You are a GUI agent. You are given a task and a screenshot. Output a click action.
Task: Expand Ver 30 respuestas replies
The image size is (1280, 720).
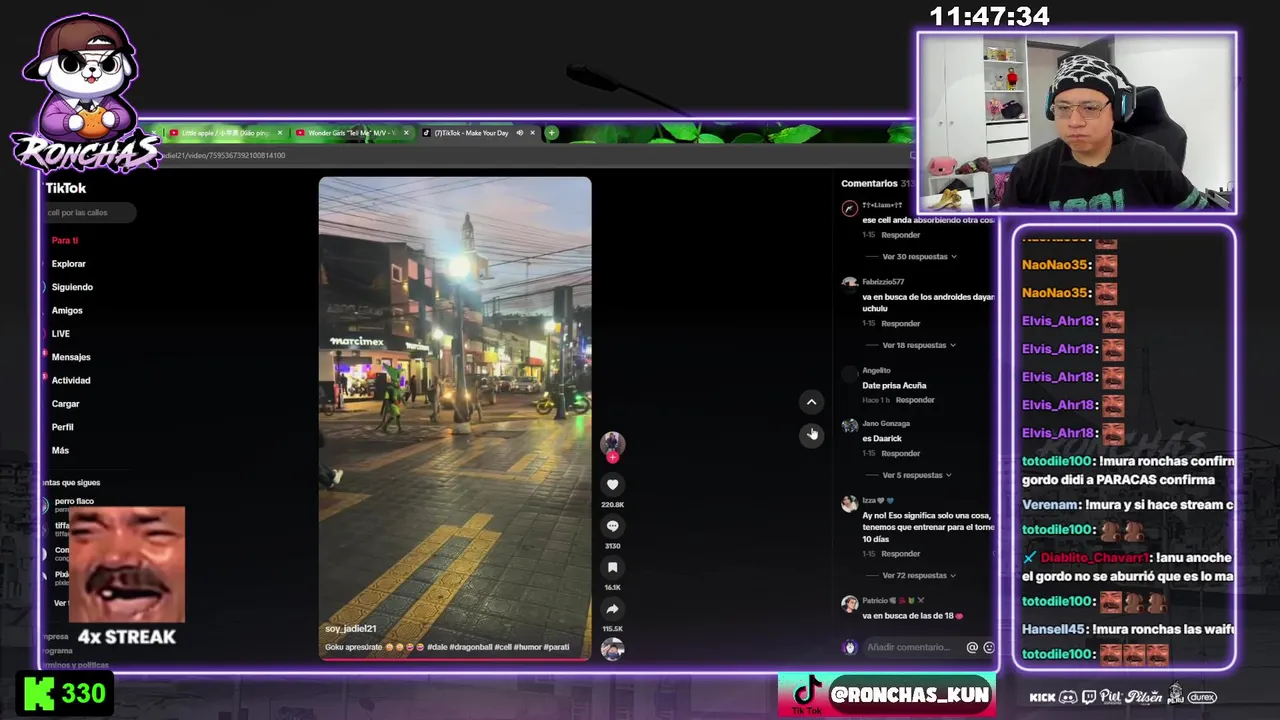pyautogui.click(x=919, y=257)
